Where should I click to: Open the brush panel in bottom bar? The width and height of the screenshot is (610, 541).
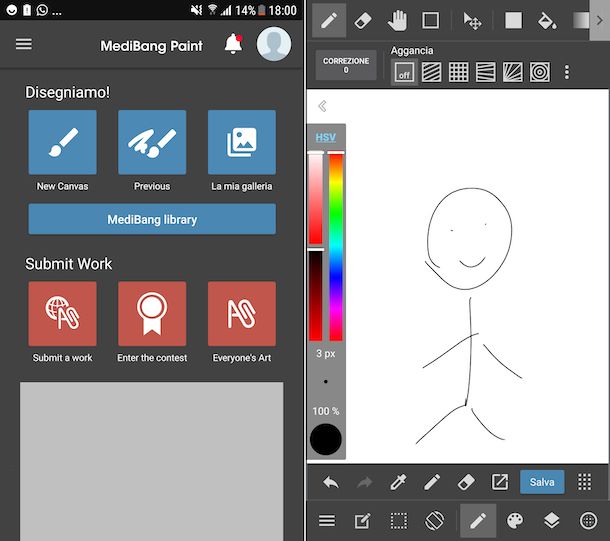tap(478, 521)
